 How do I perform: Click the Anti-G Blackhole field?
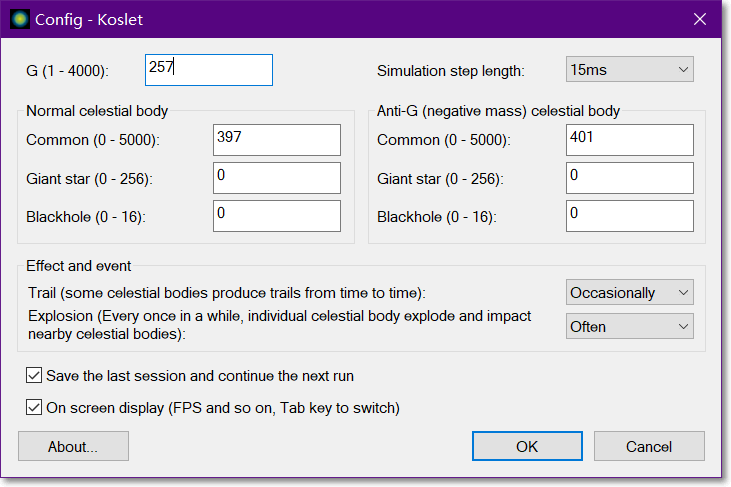coord(630,216)
